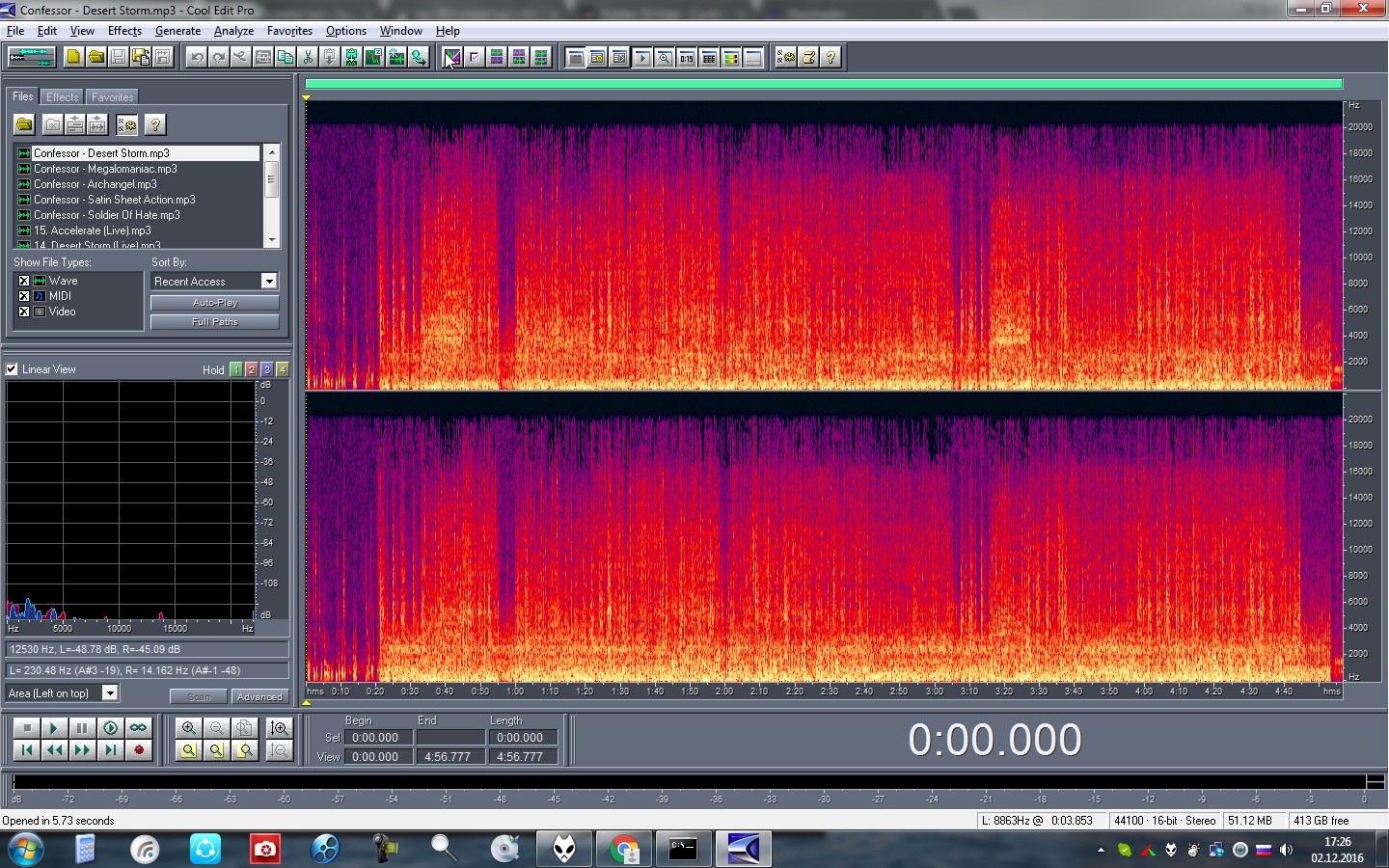The width and height of the screenshot is (1389, 868).
Task: Open settings gear icon in main toolbar
Action: [x=787, y=57]
